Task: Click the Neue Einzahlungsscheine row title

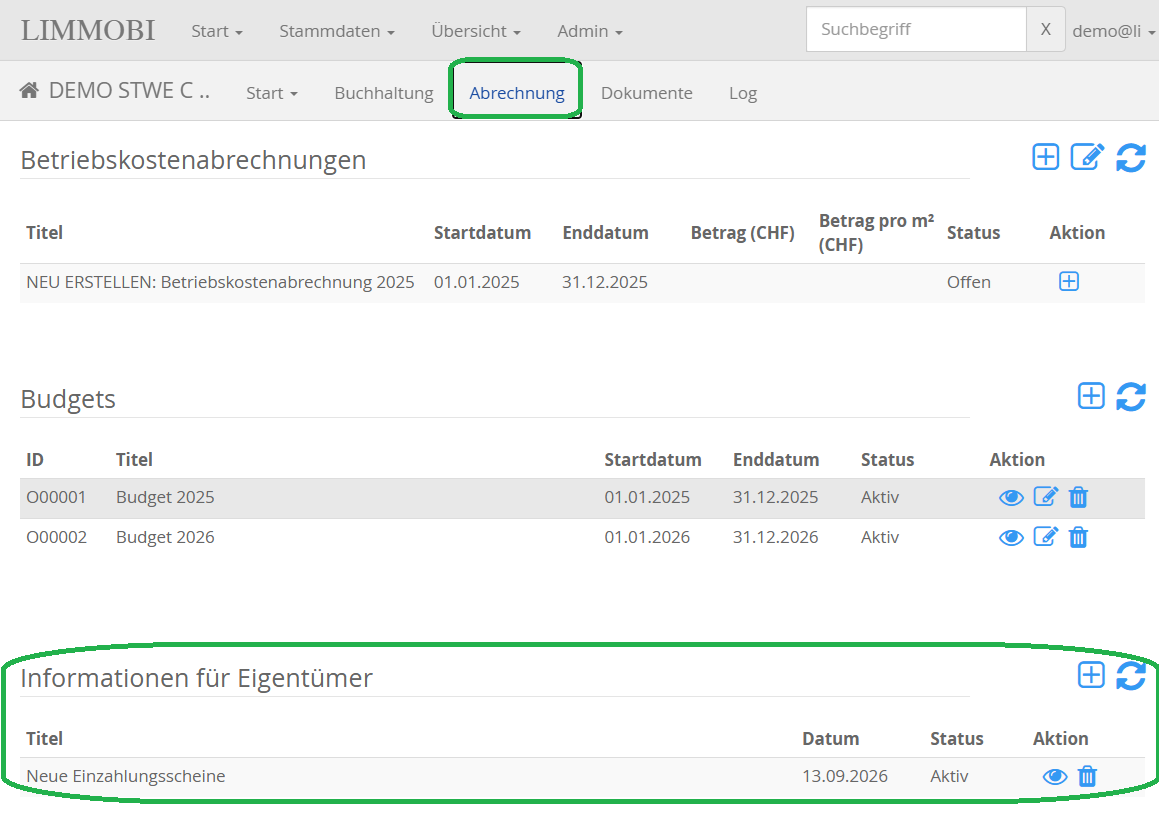Action: 126,777
